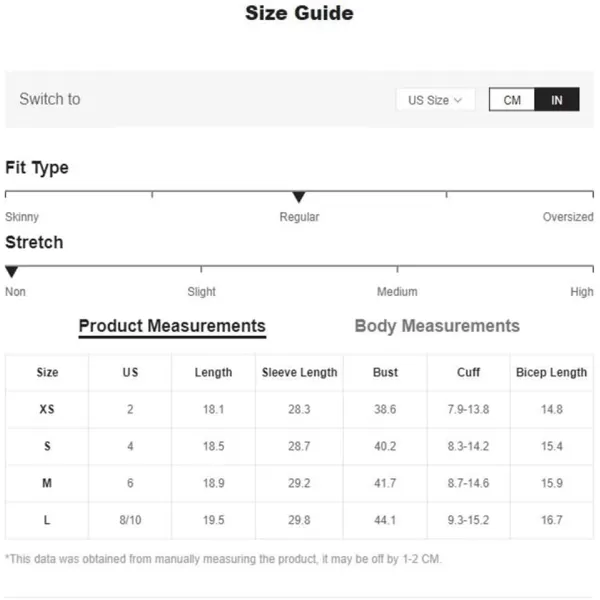Click the S size row label
This screenshot has height=600, width=600.
pyautogui.click(x=47, y=446)
